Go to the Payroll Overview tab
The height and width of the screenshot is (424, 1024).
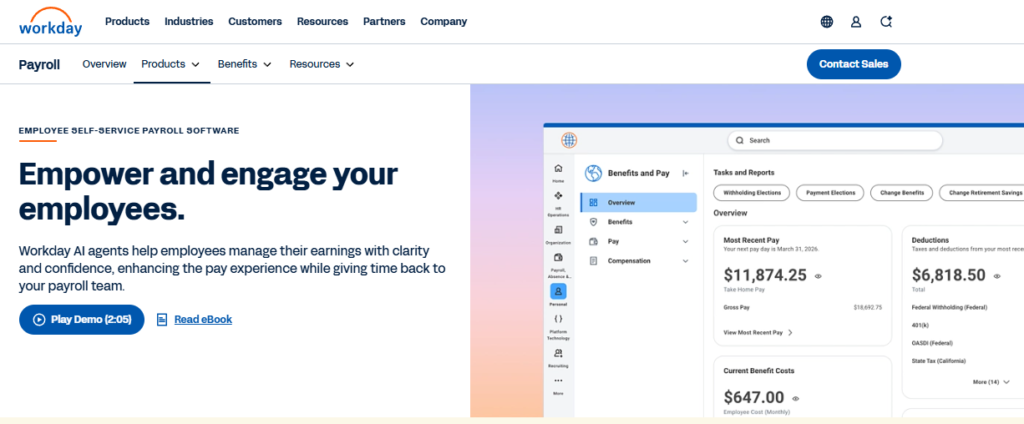(104, 64)
